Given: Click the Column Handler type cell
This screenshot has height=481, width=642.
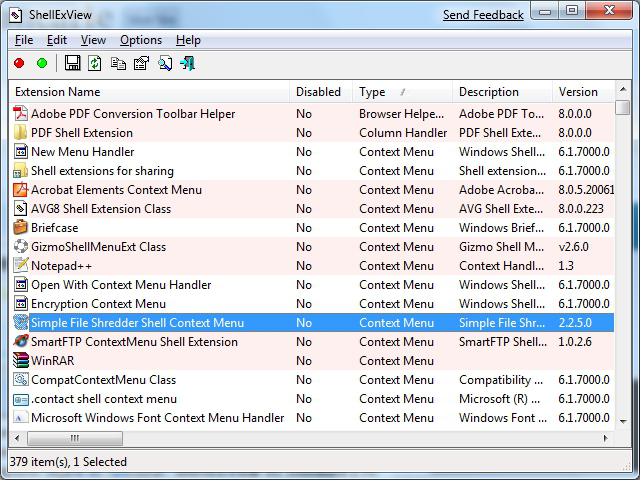Looking at the screenshot, I should pos(403,133).
